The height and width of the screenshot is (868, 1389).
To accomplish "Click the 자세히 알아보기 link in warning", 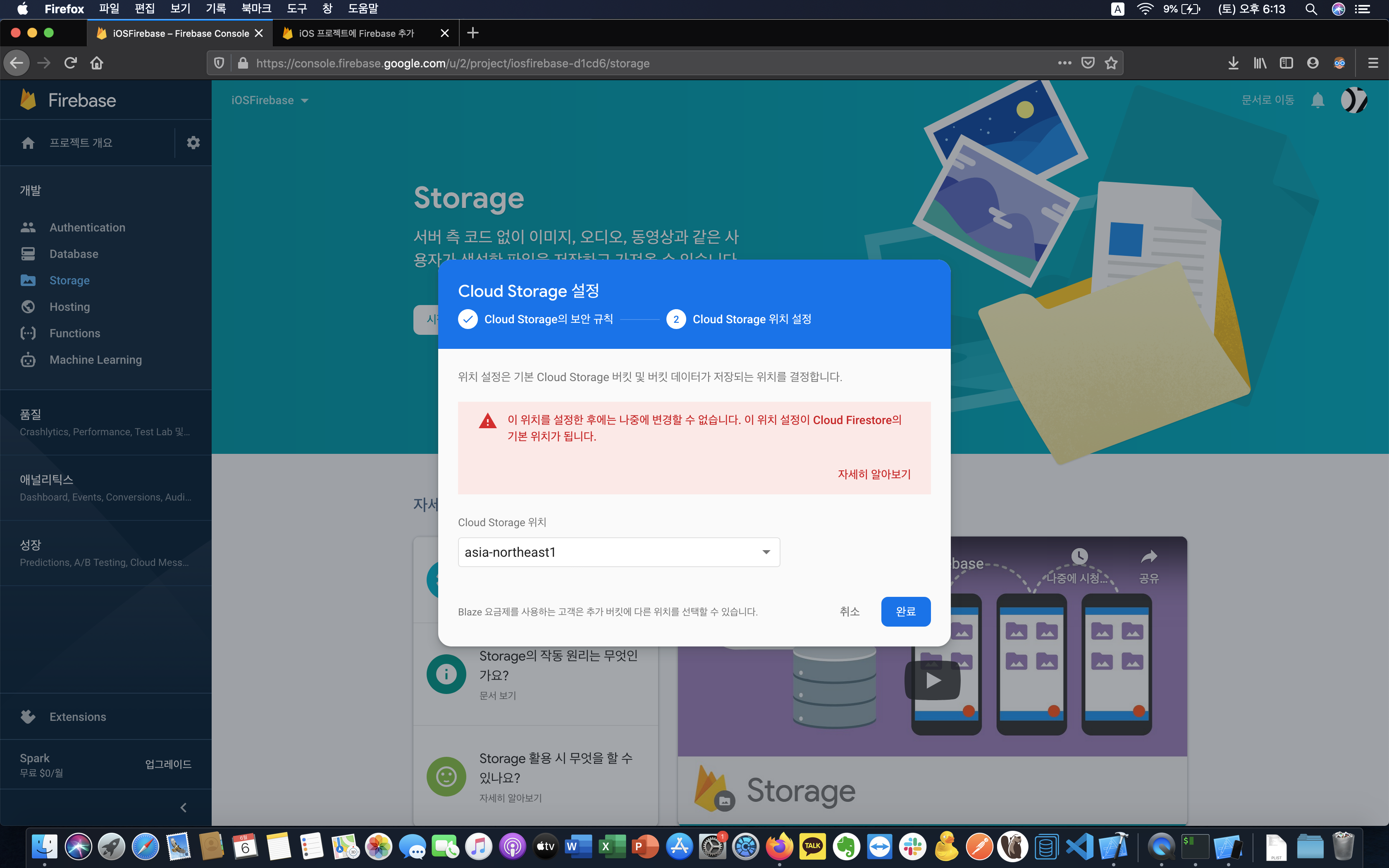I will point(873,474).
